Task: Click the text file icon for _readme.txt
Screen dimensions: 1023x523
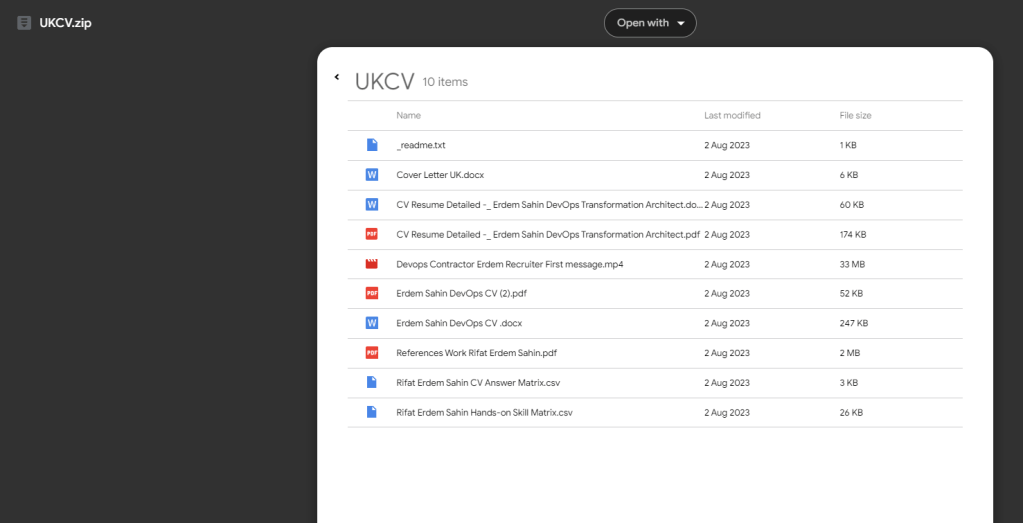Action: point(372,145)
